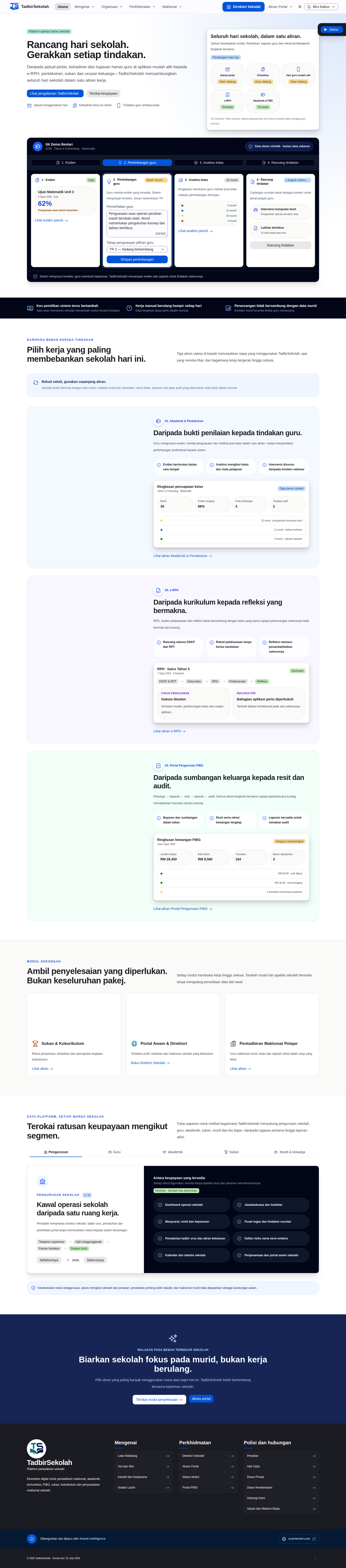
Task: Click the e-RPH document icon in the hero card
Action: pyautogui.click(x=227, y=95)
